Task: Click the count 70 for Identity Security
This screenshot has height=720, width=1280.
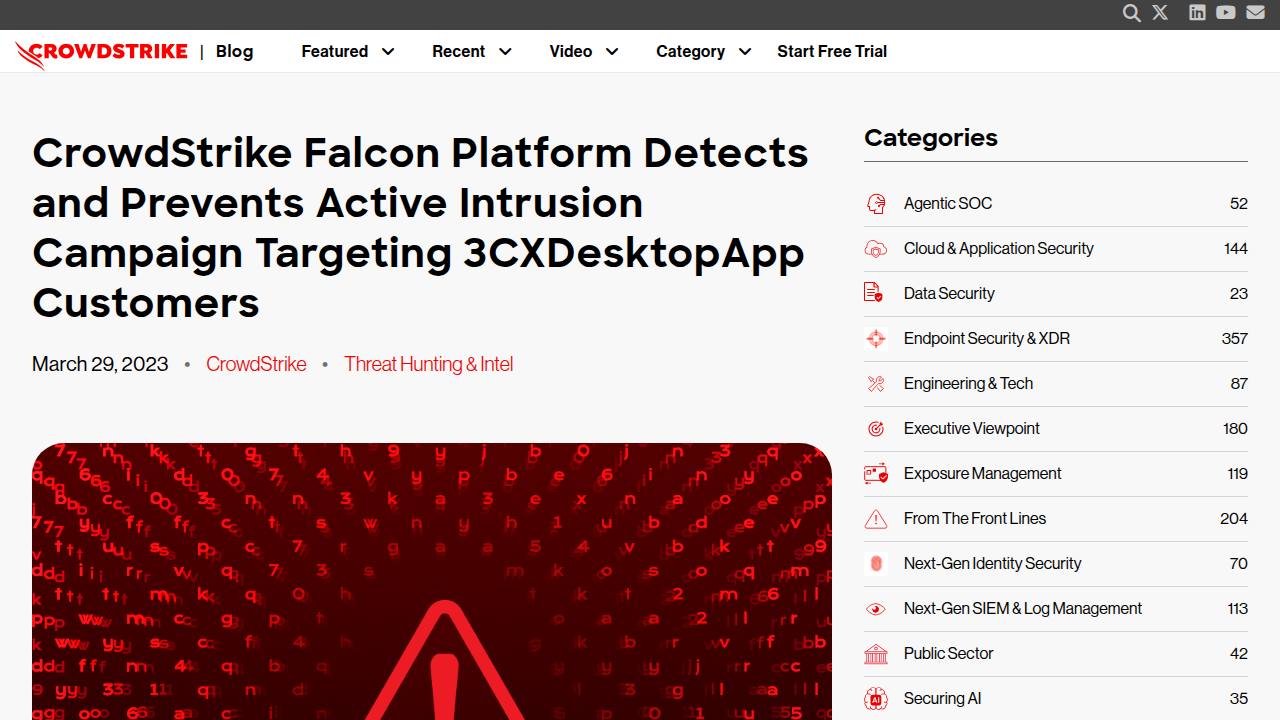Action: pos(1239,563)
